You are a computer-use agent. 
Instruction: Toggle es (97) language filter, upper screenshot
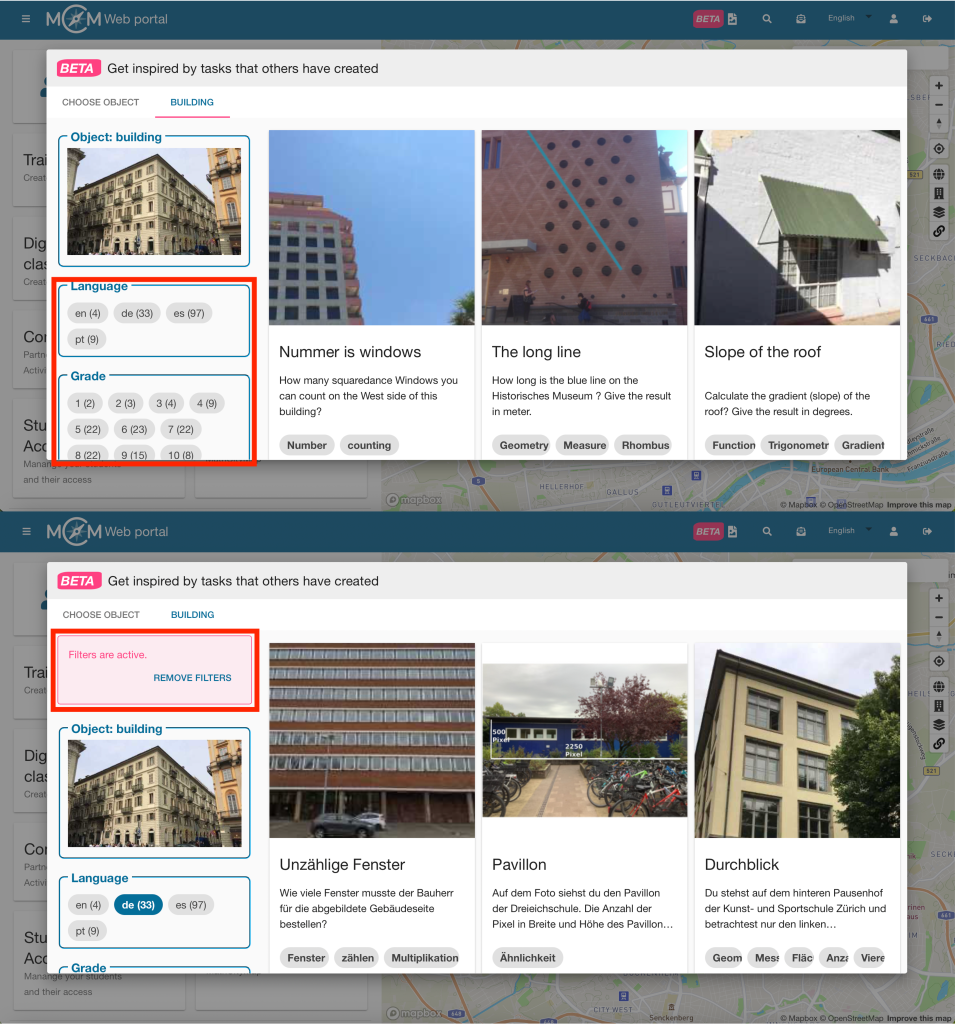[189, 313]
